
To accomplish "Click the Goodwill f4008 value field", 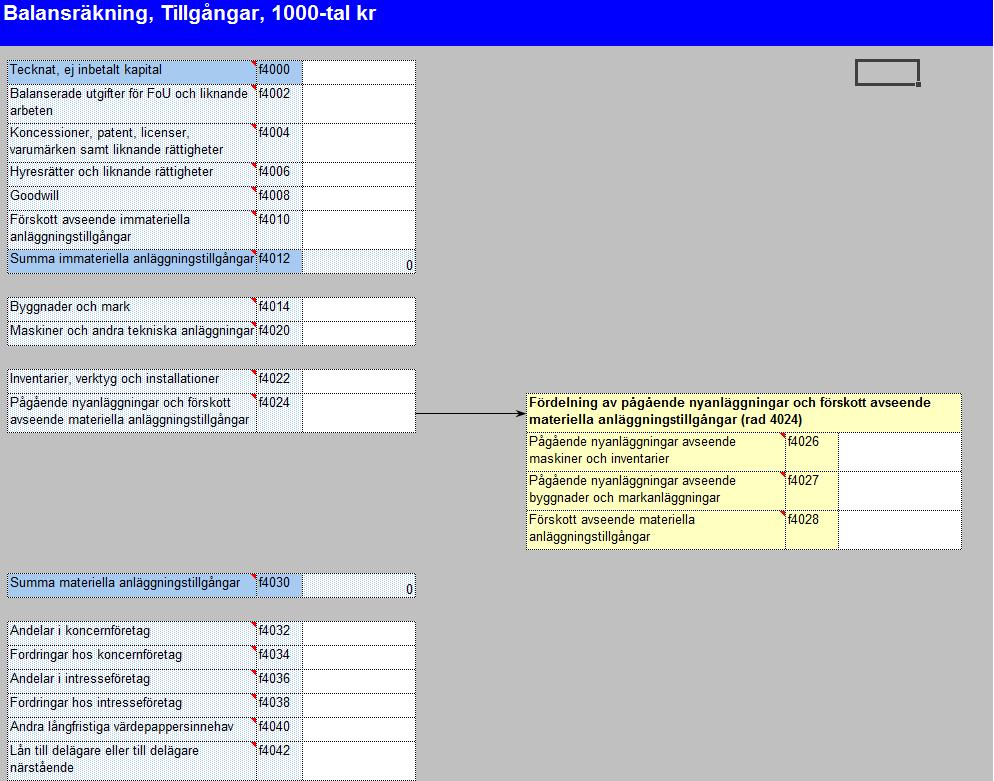I will coord(359,198).
